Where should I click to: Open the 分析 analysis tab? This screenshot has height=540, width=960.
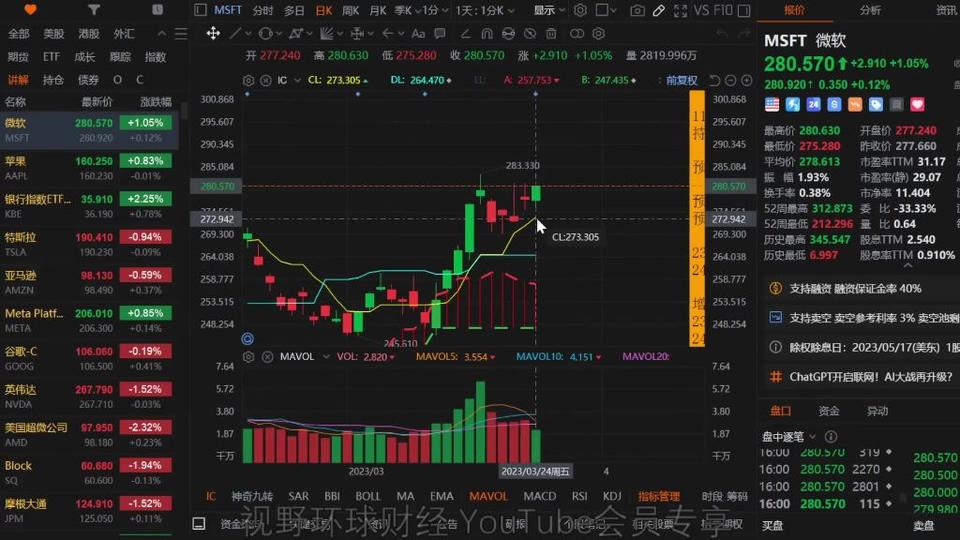pos(870,10)
